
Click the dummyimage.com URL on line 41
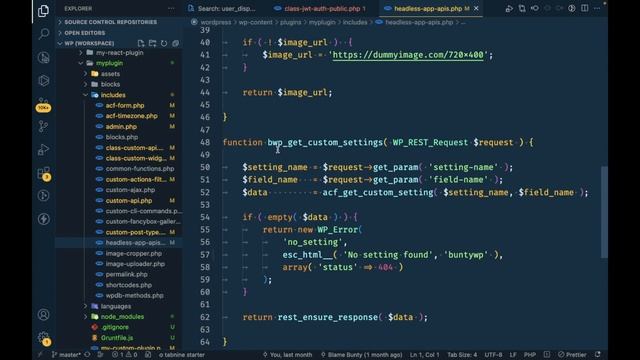[408, 55]
